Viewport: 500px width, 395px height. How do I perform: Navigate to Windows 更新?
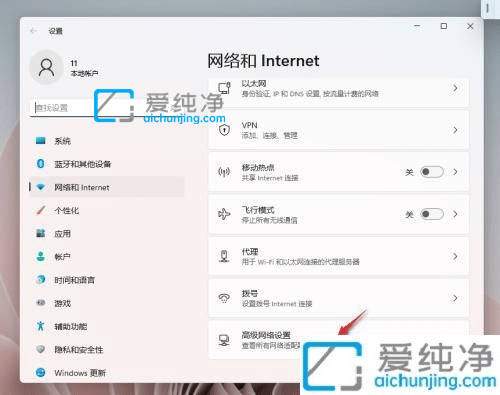tap(107, 372)
